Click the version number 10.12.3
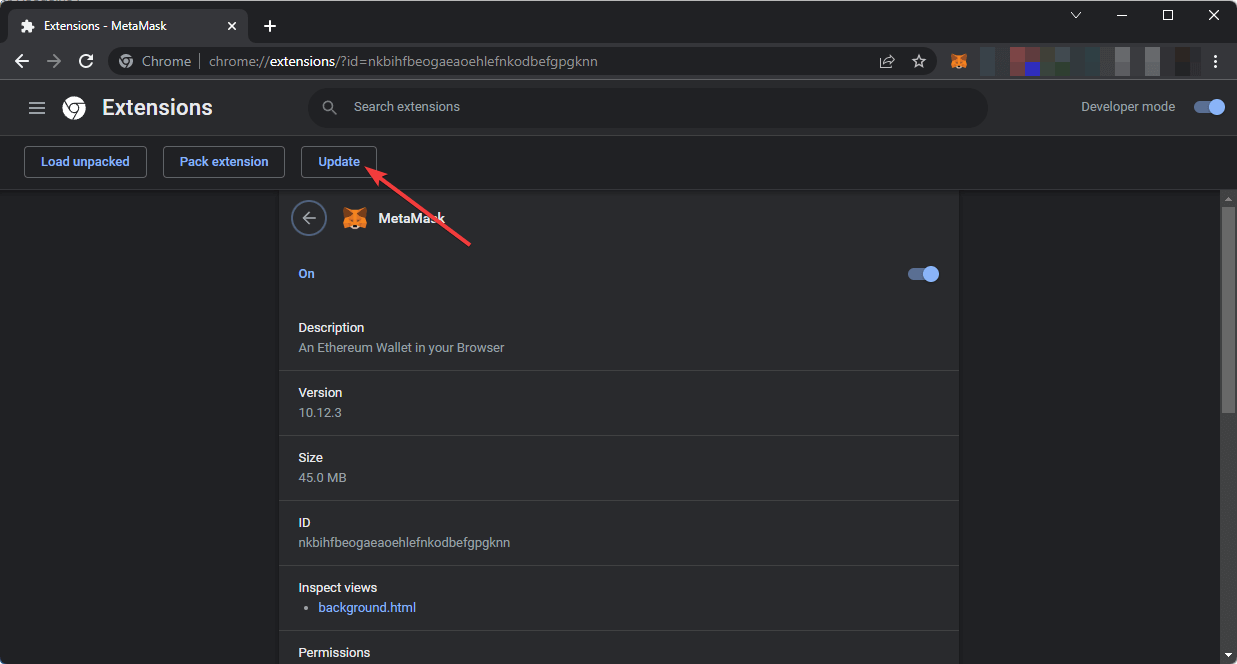The image size is (1237, 664). coord(320,413)
